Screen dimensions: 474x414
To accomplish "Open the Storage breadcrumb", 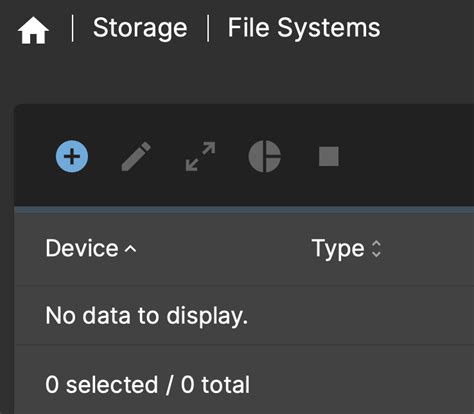I will click(140, 28).
